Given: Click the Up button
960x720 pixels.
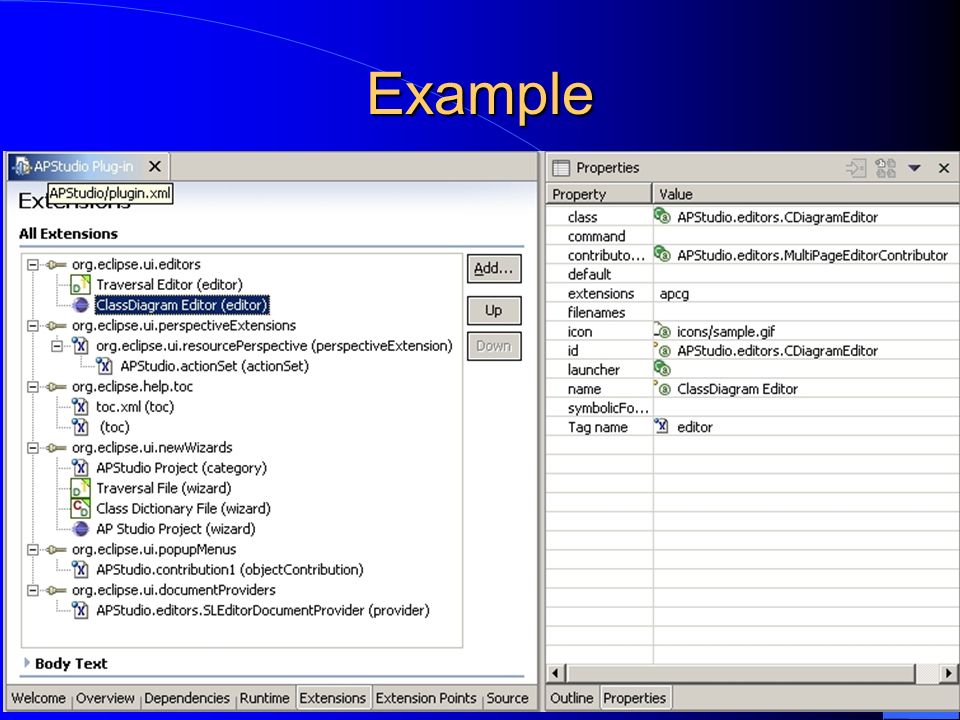Looking at the screenshot, I should 494,310.
